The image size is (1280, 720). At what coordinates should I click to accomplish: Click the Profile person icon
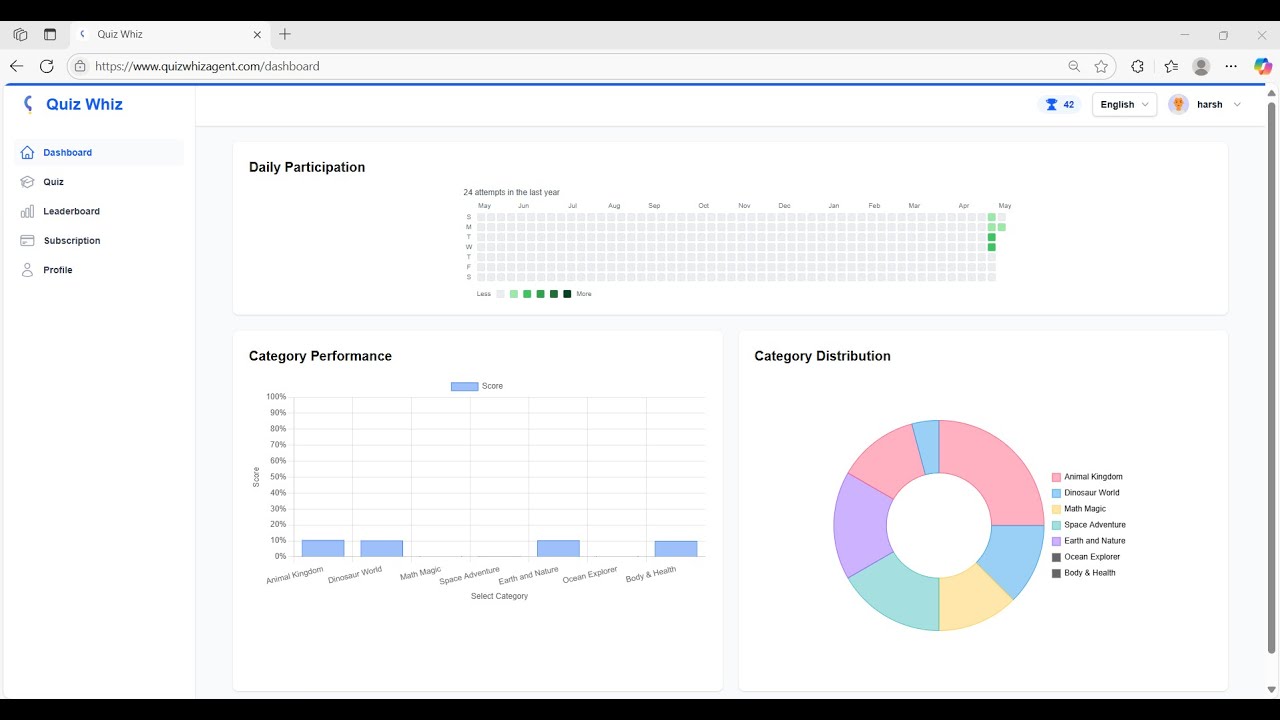(27, 270)
